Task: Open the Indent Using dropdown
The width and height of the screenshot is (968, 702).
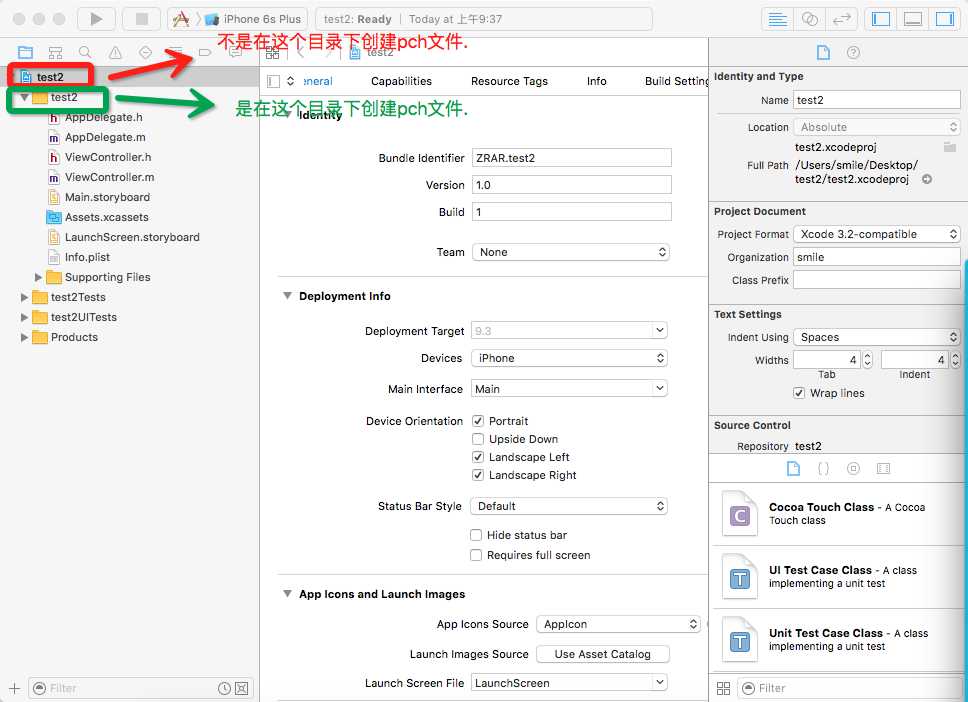Action: tap(877, 336)
